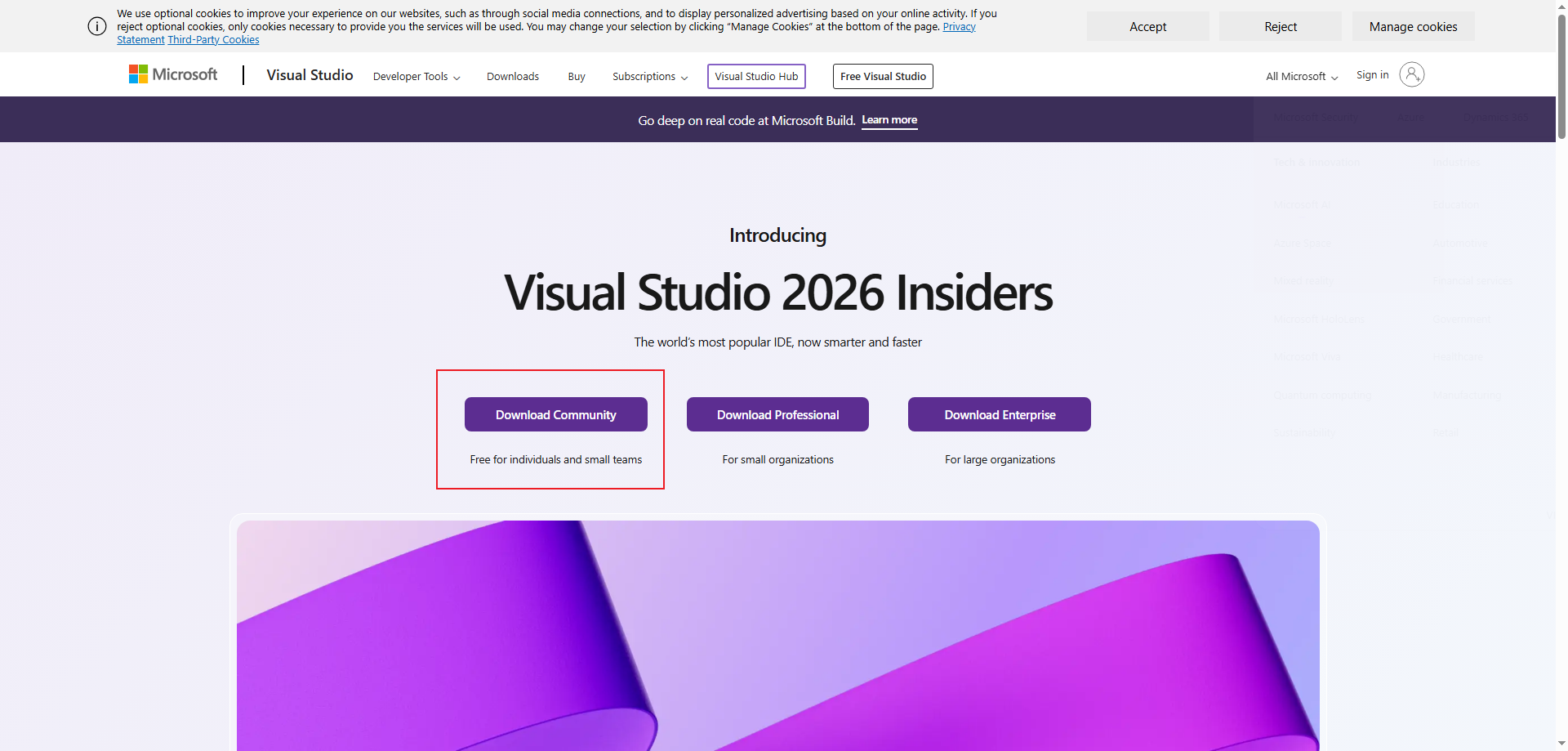Click 'Free for individuals and small teams' text
The image size is (1568, 751).
tap(556, 459)
